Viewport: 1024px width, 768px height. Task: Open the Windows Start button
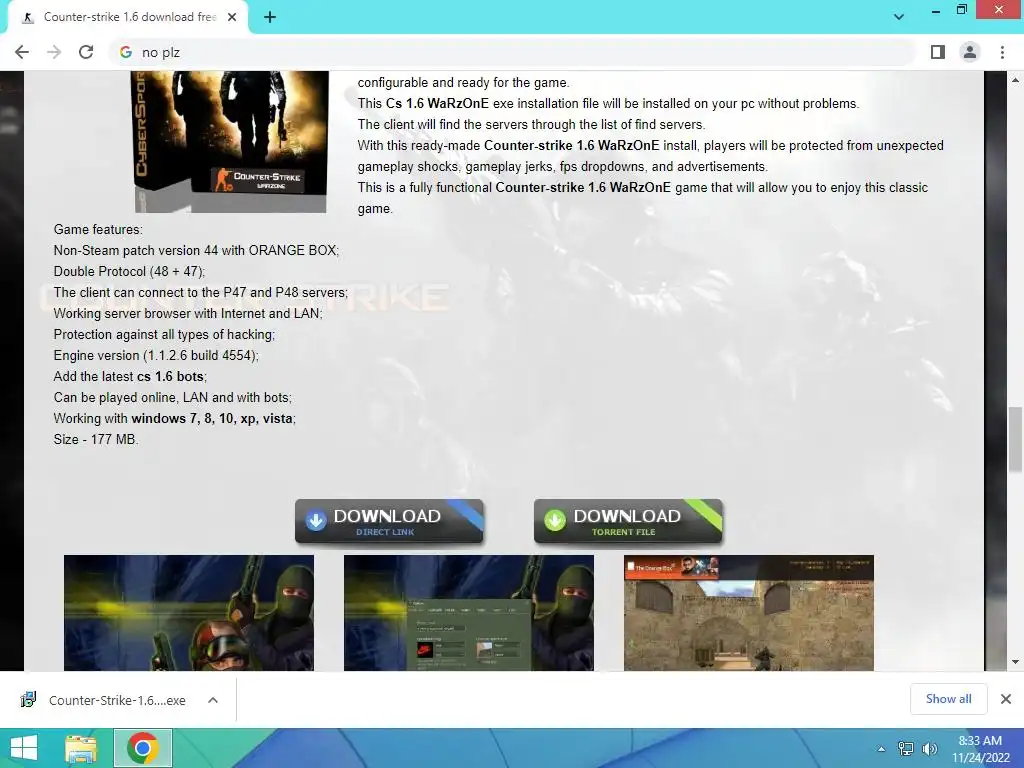pyautogui.click(x=24, y=748)
